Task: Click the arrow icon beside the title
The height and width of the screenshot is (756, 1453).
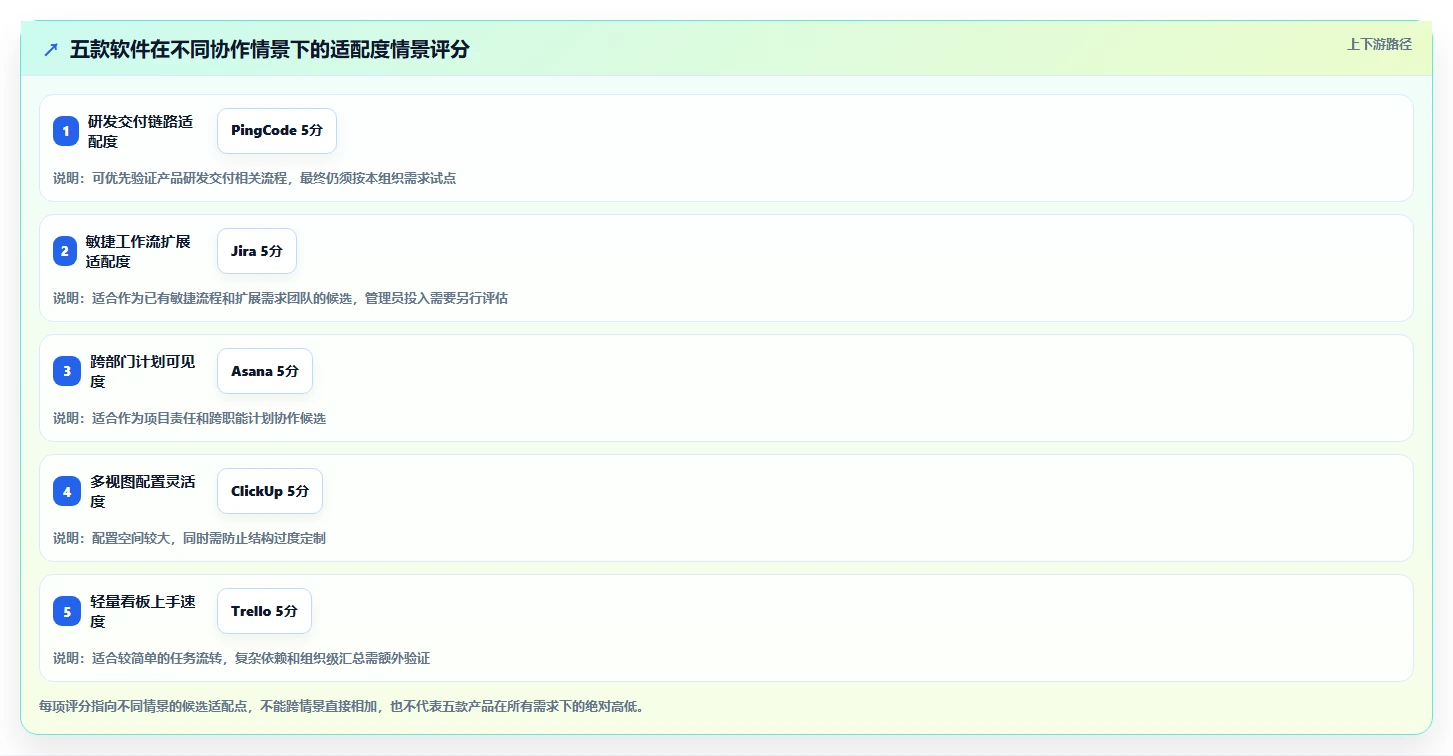Action: pyautogui.click(x=51, y=49)
